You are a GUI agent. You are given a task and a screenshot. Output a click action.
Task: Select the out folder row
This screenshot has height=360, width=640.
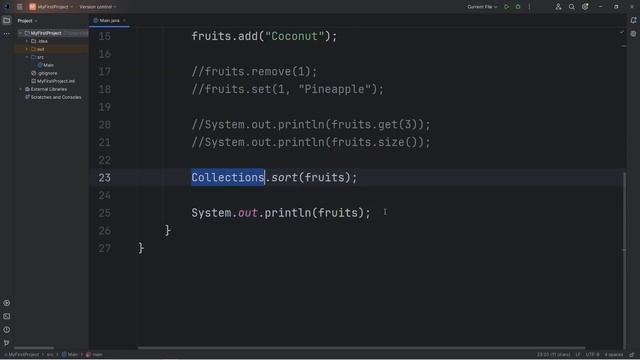(51, 49)
